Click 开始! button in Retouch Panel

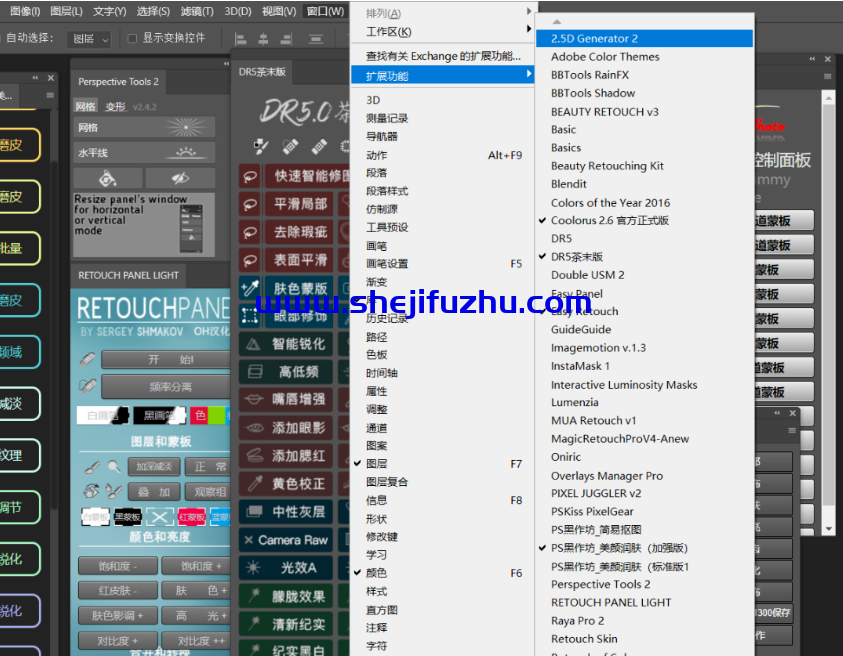click(166, 360)
